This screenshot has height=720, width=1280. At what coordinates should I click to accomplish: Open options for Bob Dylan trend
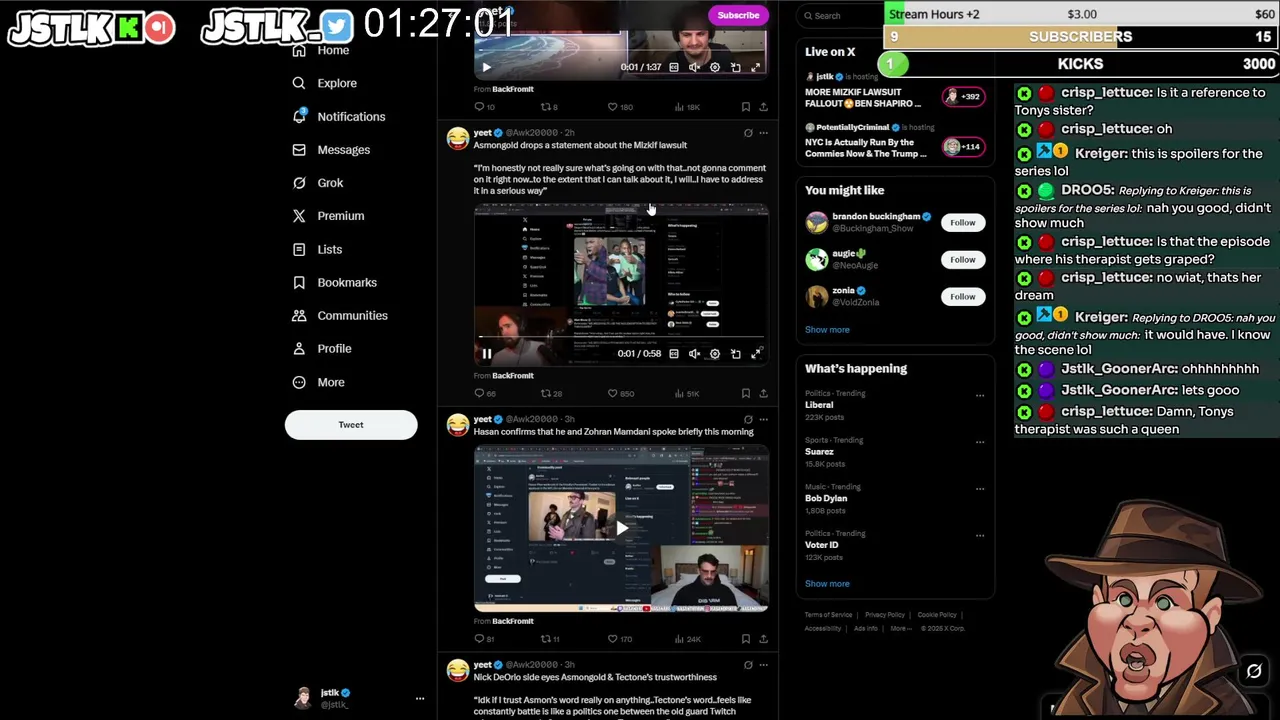coord(980,489)
